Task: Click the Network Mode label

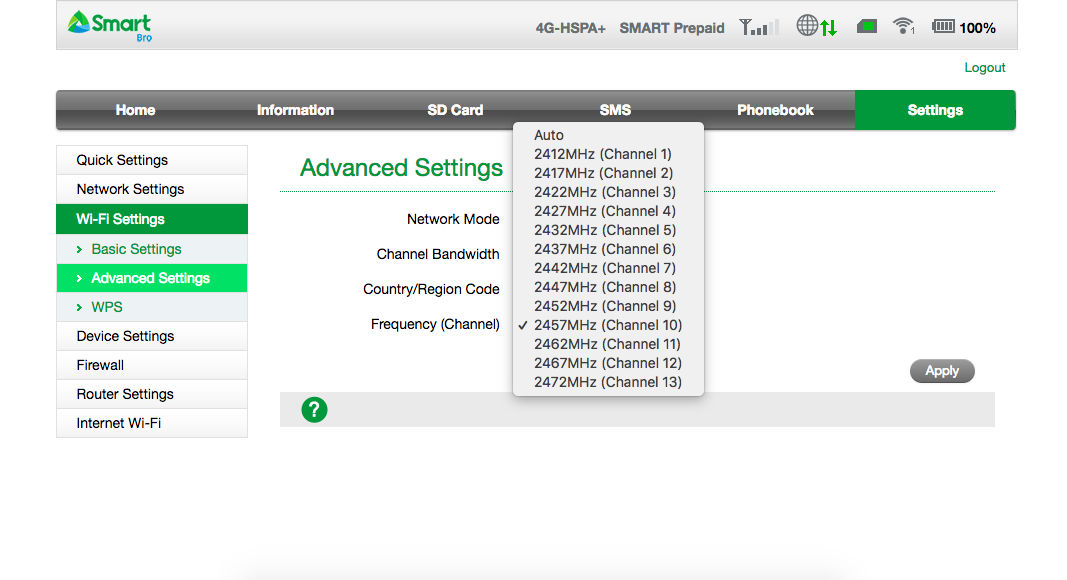Action: [x=453, y=219]
